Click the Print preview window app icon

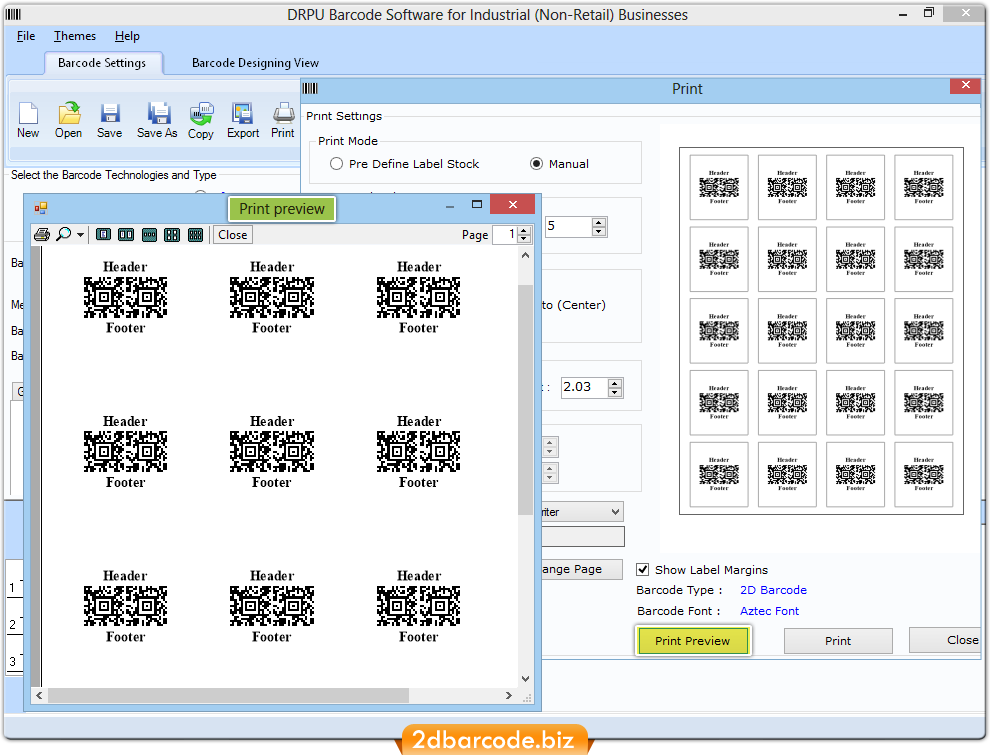pyautogui.click(x=42, y=207)
